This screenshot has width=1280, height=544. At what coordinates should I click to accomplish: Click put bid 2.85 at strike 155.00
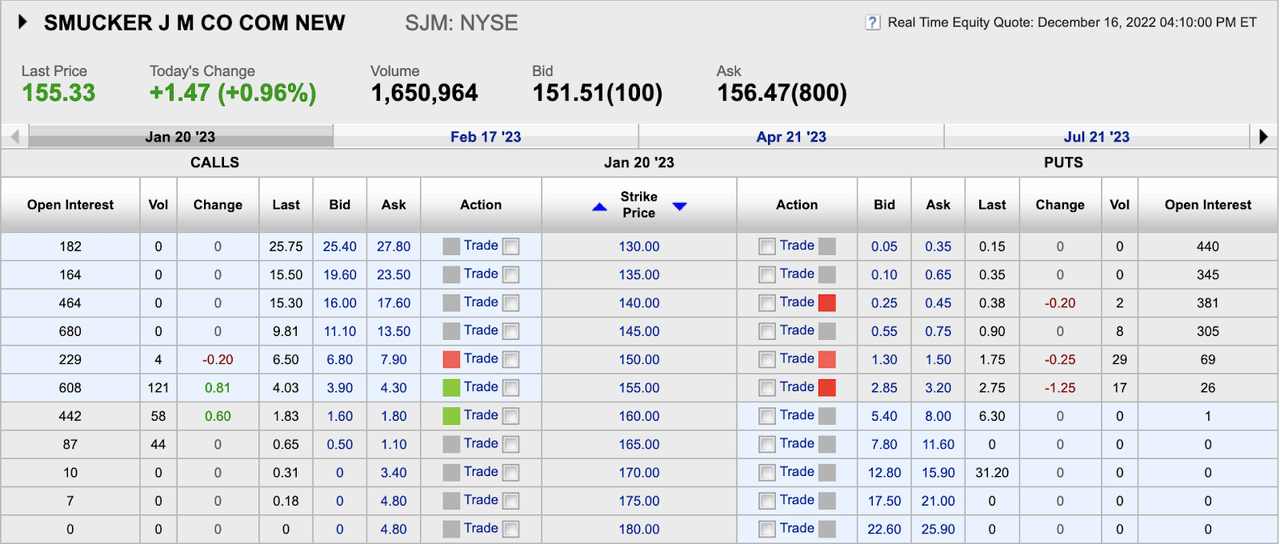click(884, 388)
